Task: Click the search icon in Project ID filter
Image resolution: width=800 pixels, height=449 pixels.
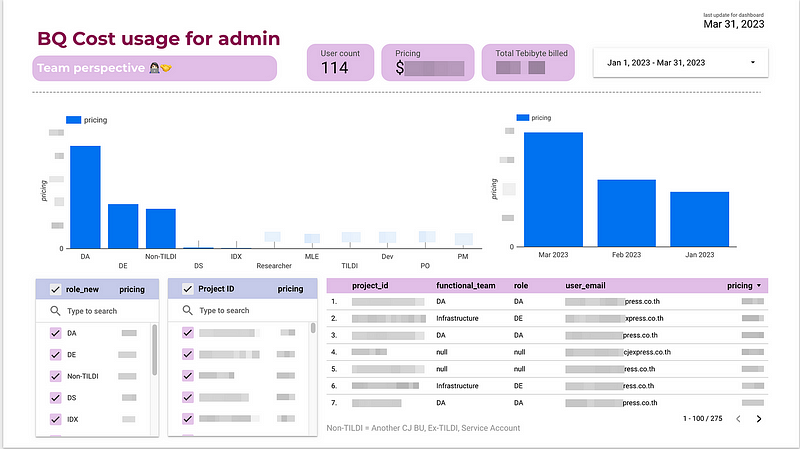Action: 187,311
